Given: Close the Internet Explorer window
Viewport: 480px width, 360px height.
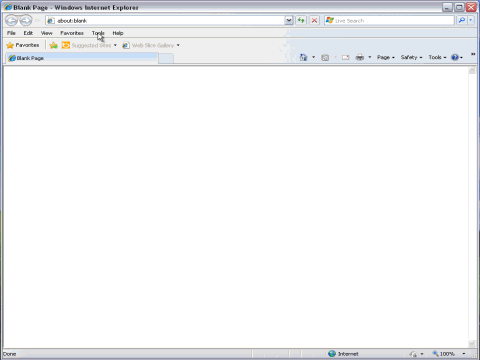Looking at the screenshot, I should 471,7.
